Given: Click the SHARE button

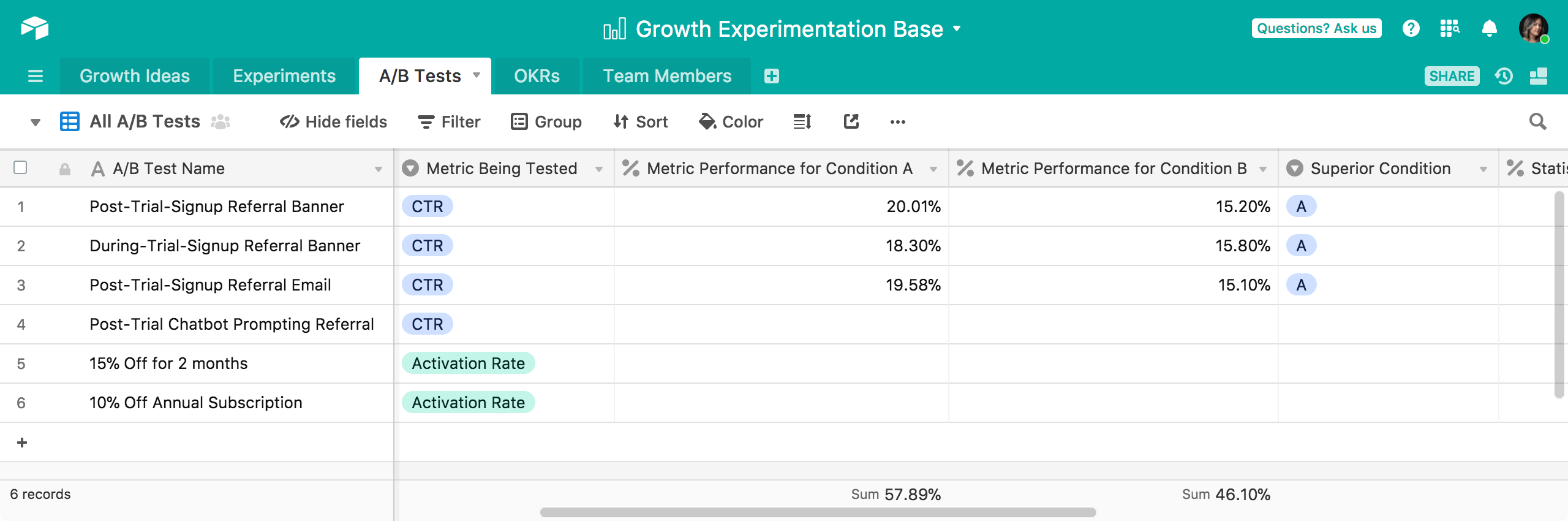Looking at the screenshot, I should (x=1452, y=76).
